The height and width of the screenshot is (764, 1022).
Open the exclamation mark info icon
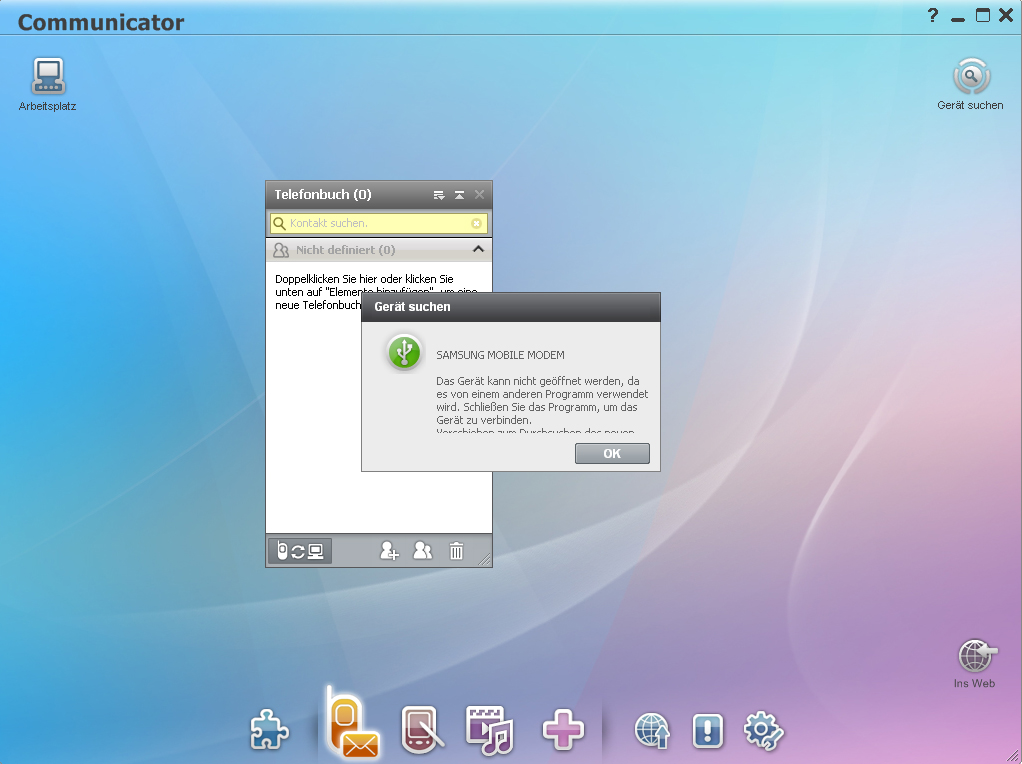coord(708,730)
